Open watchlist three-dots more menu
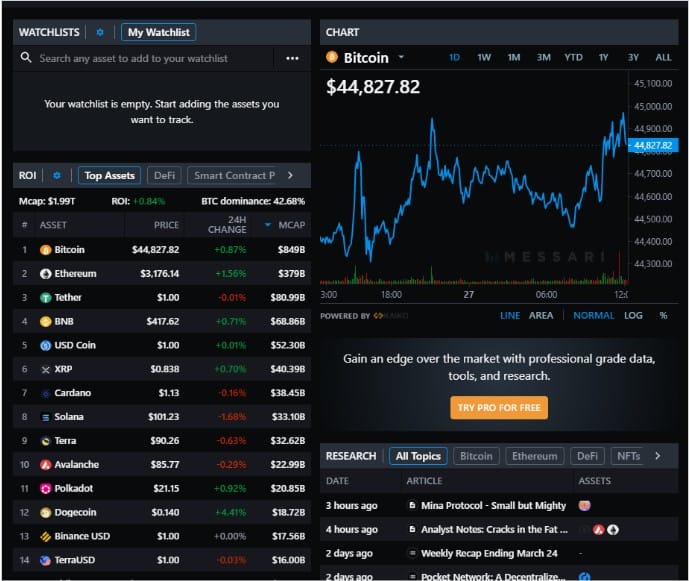Viewport: 689px width, 581px height. tap(292, 58)
